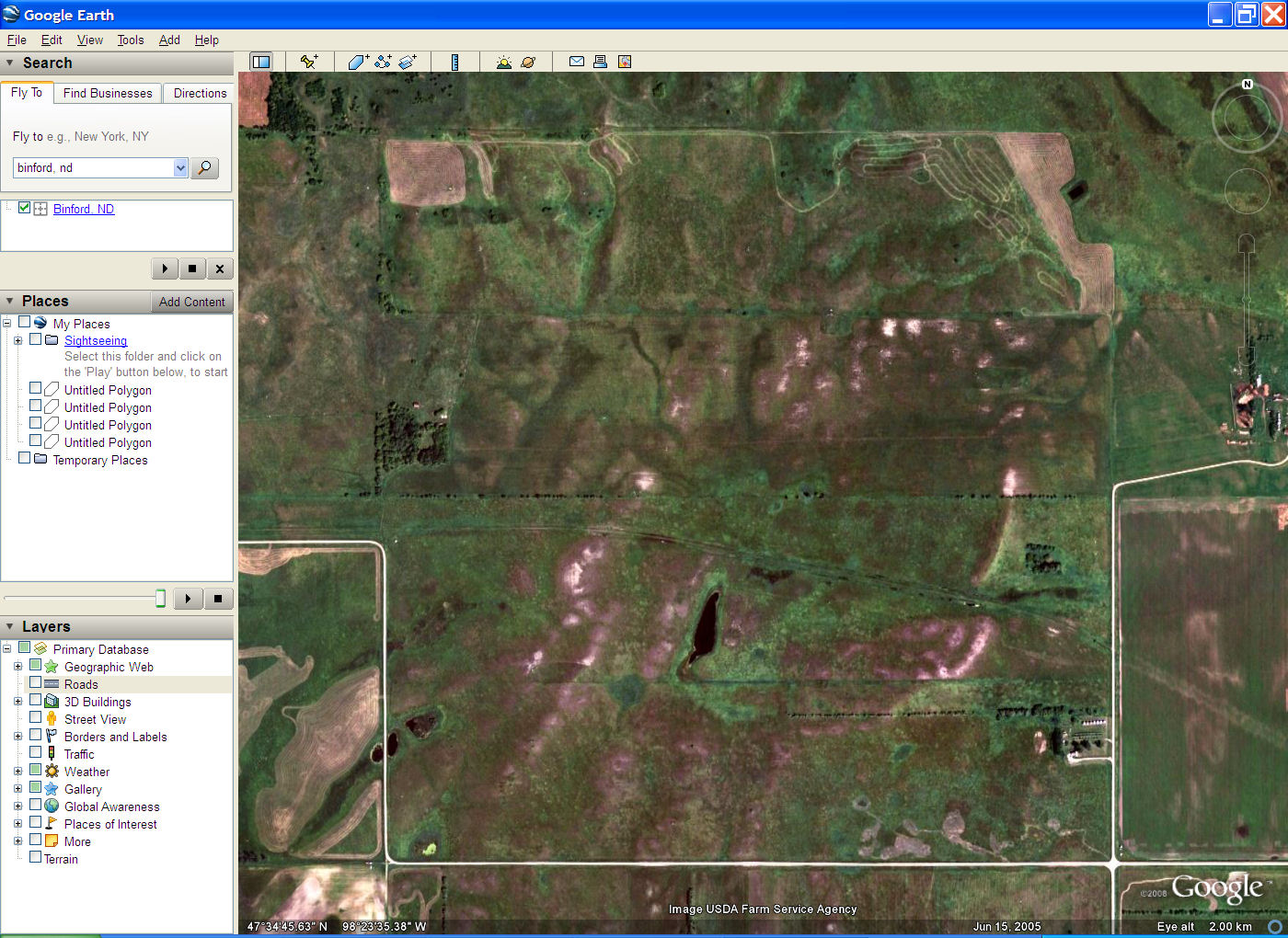Viewport: 1288px width, 938px height.
Task: Open the Help menu
Action: click(x=207, y=40)
